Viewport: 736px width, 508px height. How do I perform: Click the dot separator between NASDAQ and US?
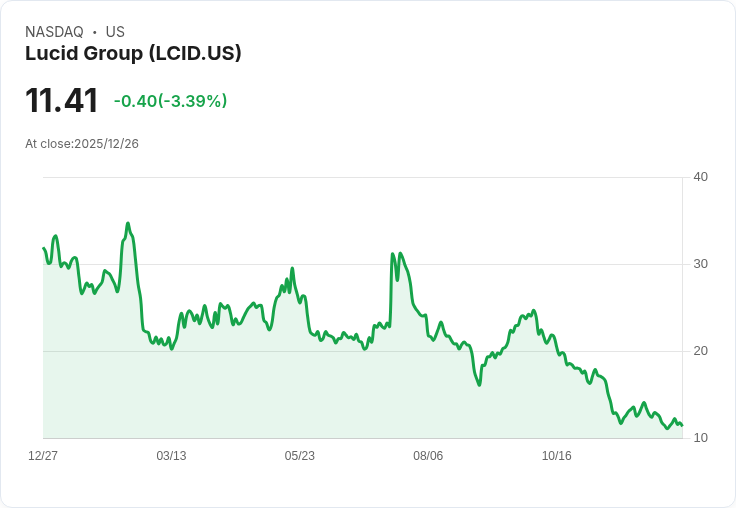pos(94,32)
